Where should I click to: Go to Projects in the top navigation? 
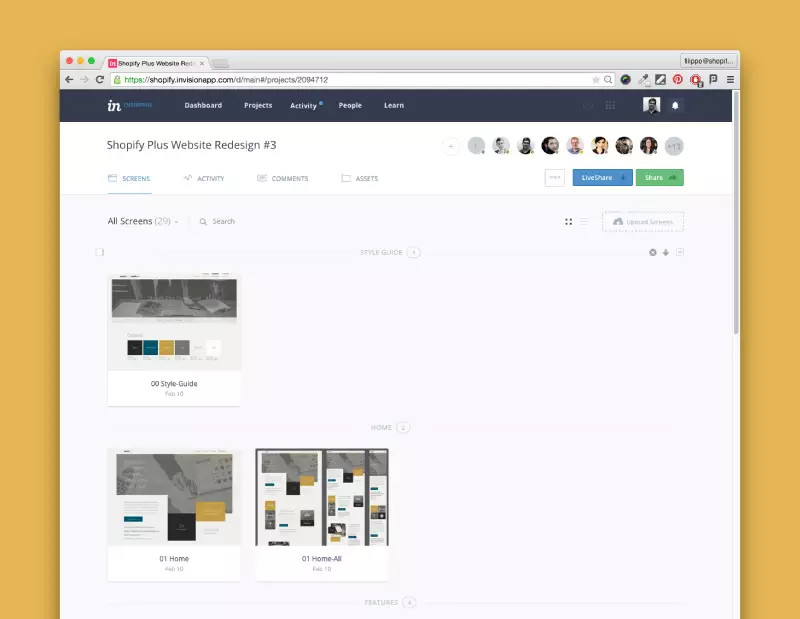click(x=258, y=105)
